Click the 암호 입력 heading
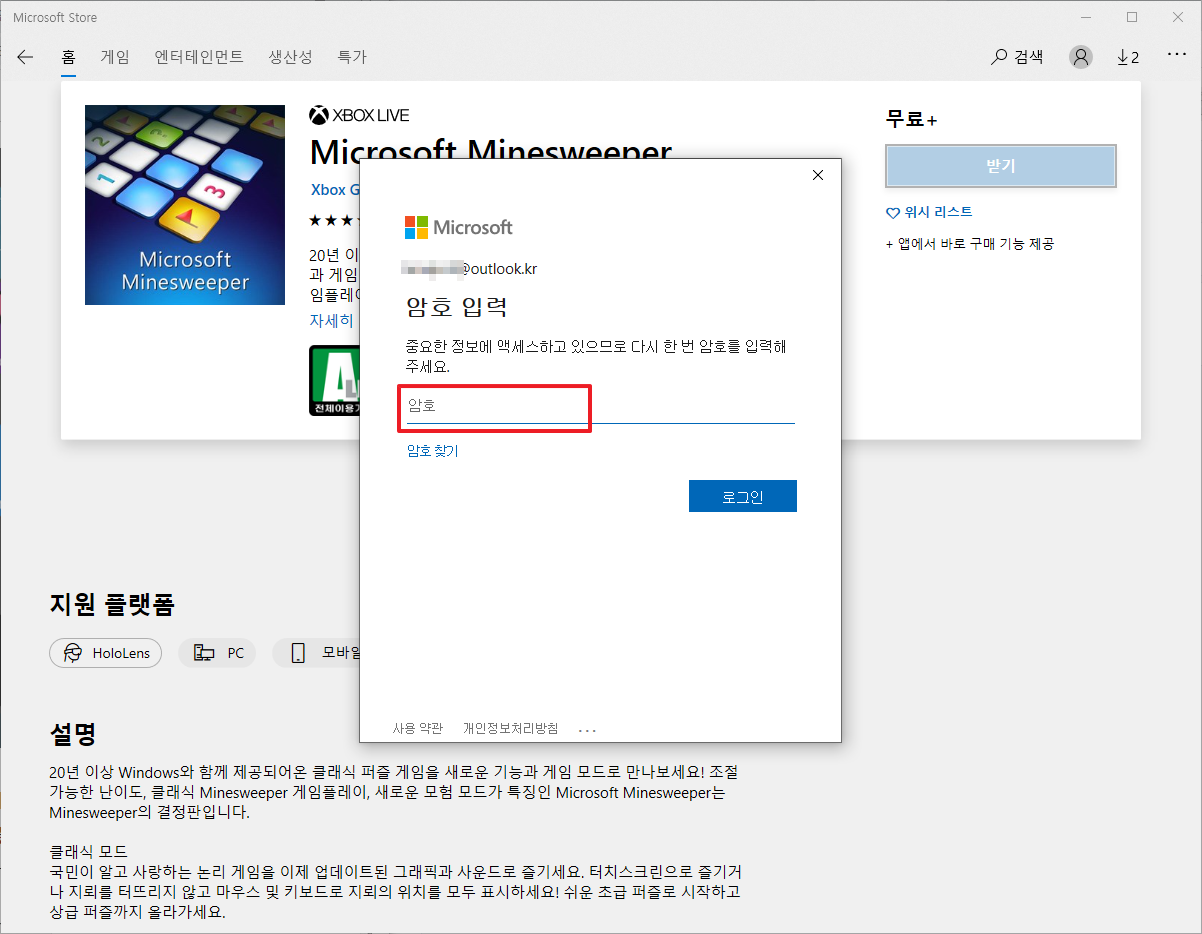This screenshot has width=1202, height=934. [x=457, y=306]
